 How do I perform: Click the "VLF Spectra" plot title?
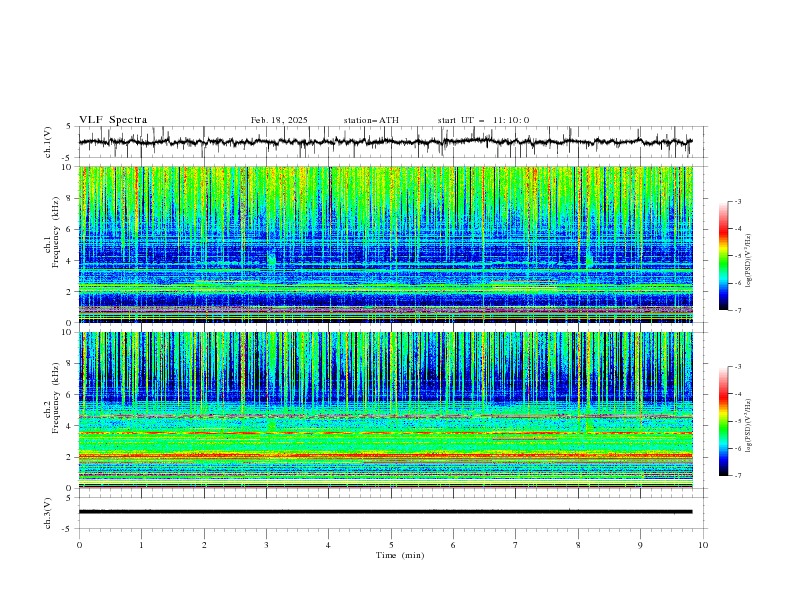pyautogui.click(x=113, y=120)
